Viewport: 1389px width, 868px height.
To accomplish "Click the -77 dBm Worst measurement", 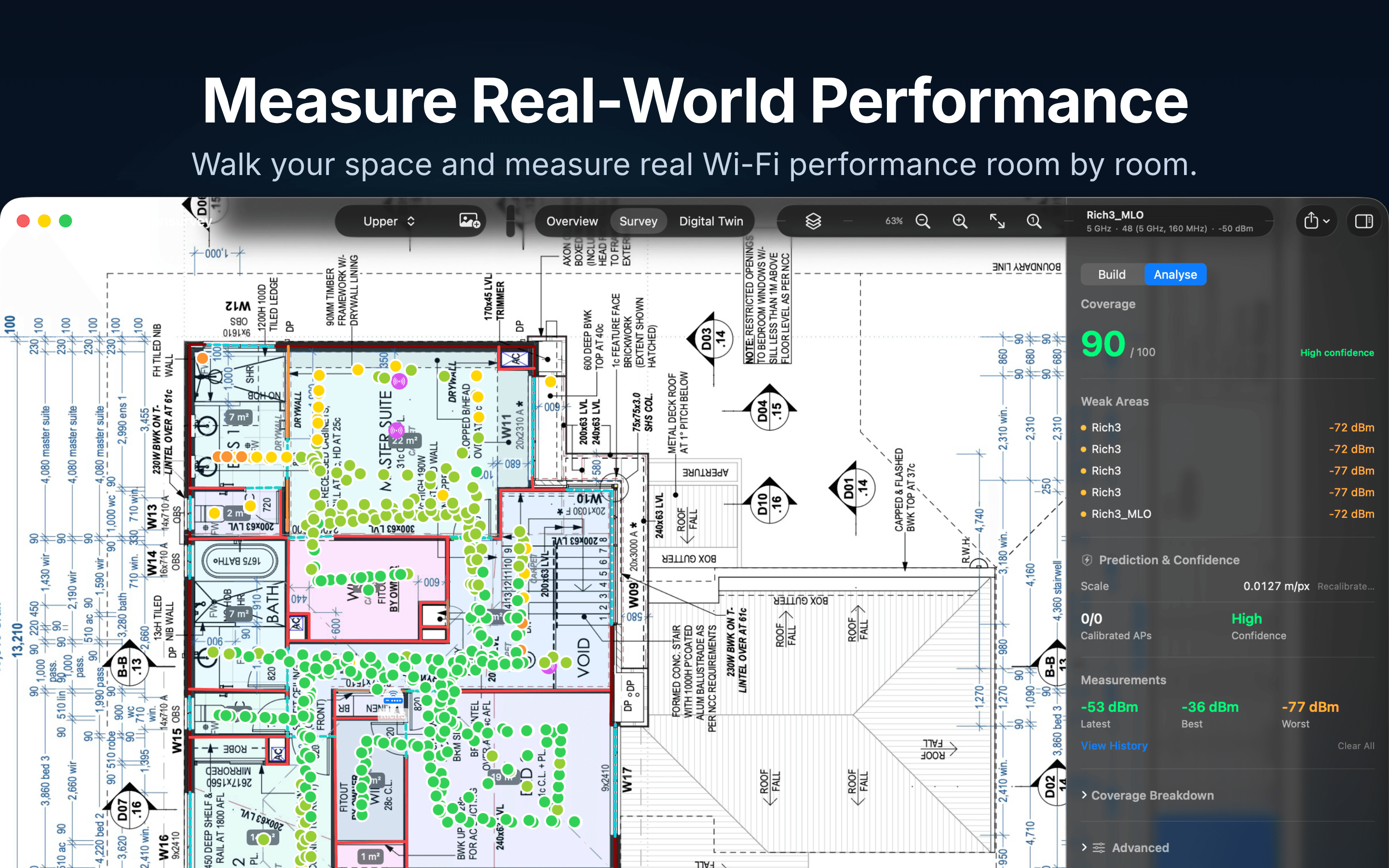I will 1310,707.
